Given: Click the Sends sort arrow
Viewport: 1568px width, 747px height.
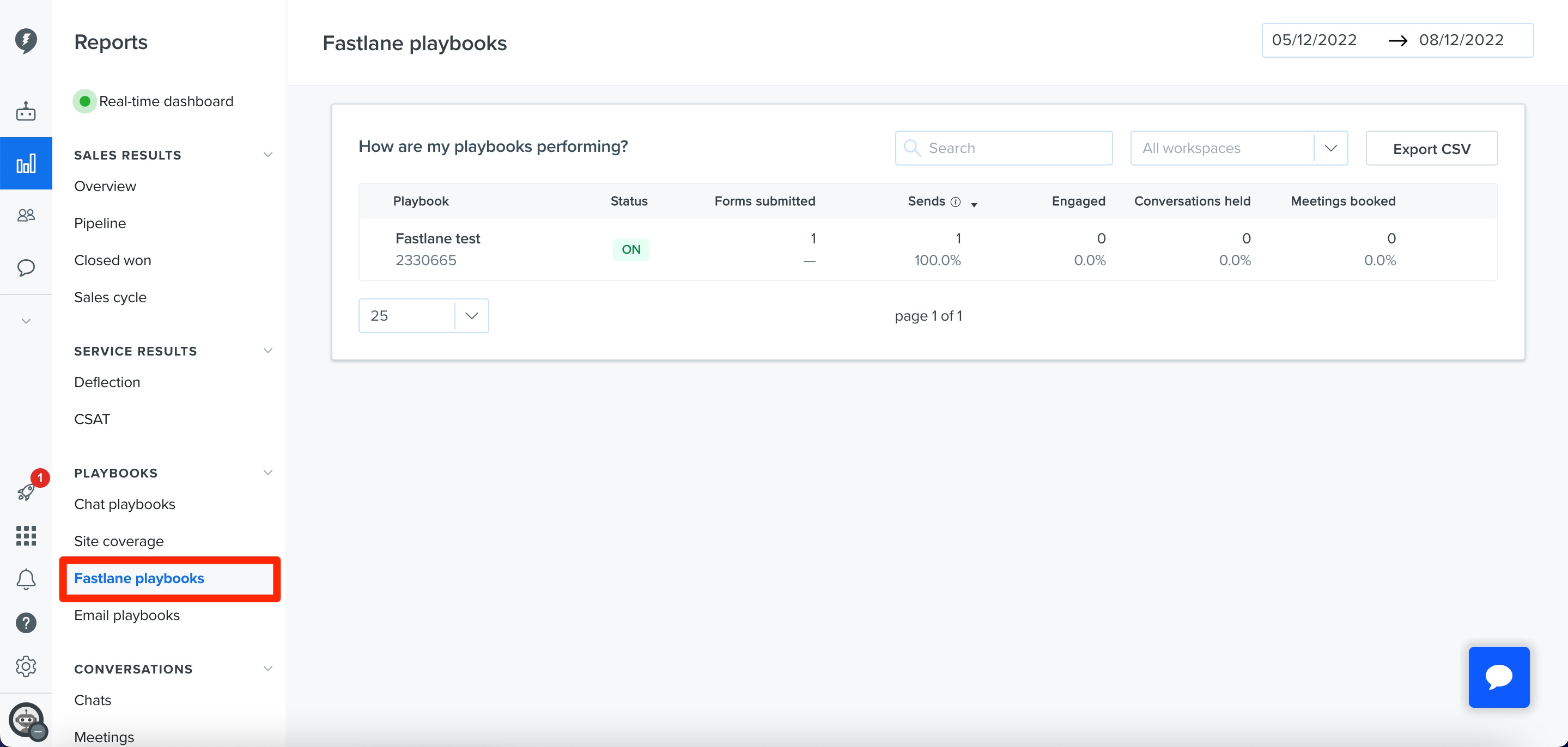Looking at the screenshot, I should [x=974, y=204].
